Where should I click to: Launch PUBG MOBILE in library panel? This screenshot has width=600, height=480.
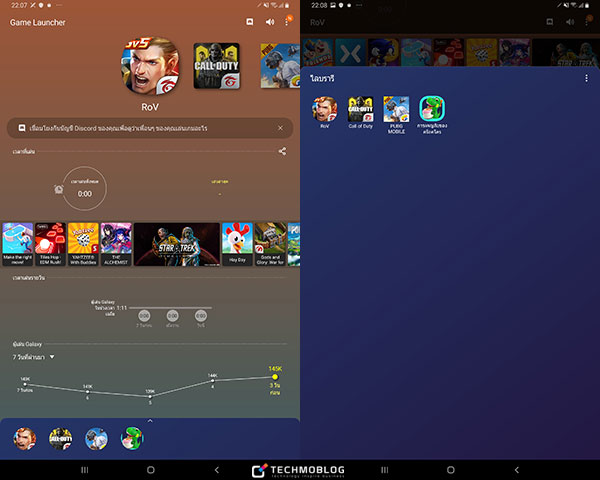(396, 115)
